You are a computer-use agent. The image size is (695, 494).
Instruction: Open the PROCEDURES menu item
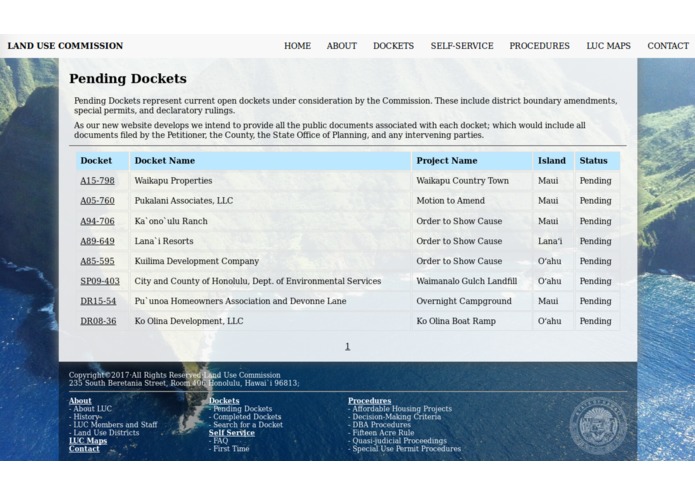(x=539, y=46)
